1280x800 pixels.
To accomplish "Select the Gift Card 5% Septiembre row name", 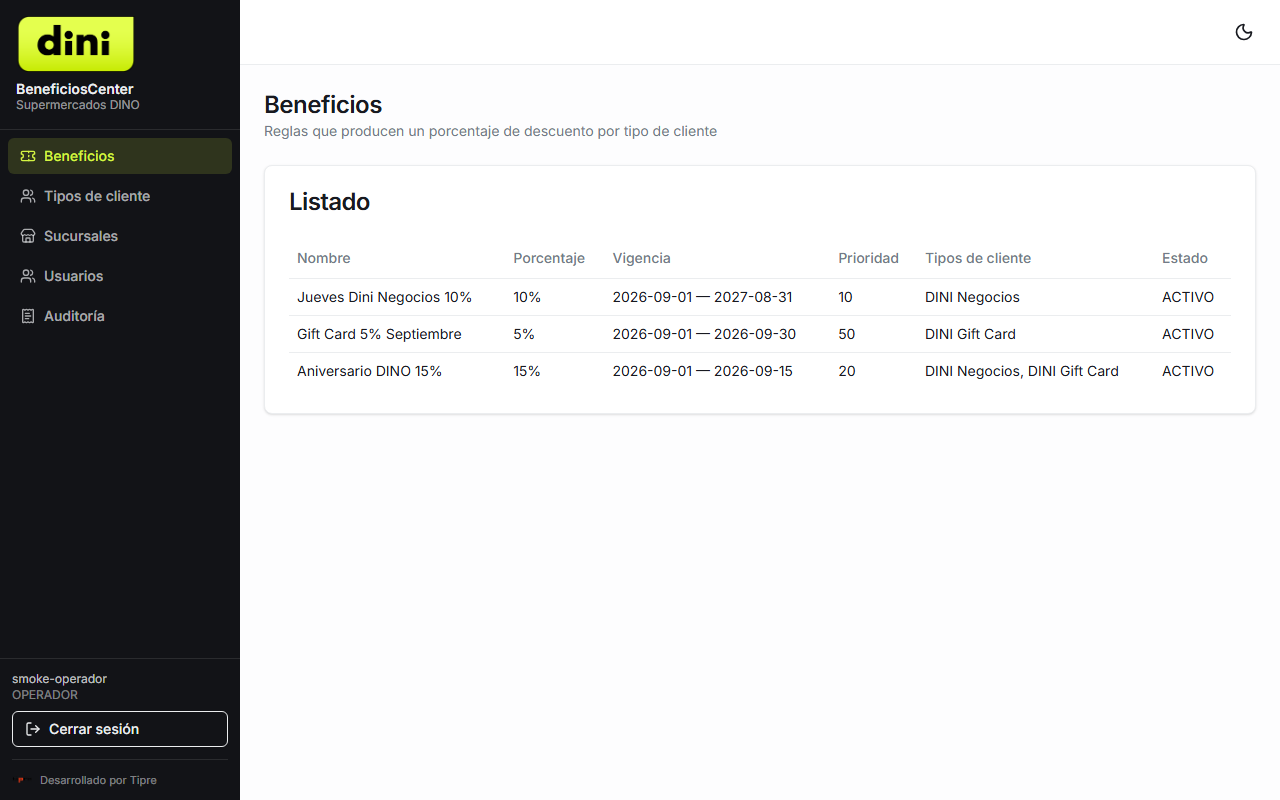I will [380, 334].
